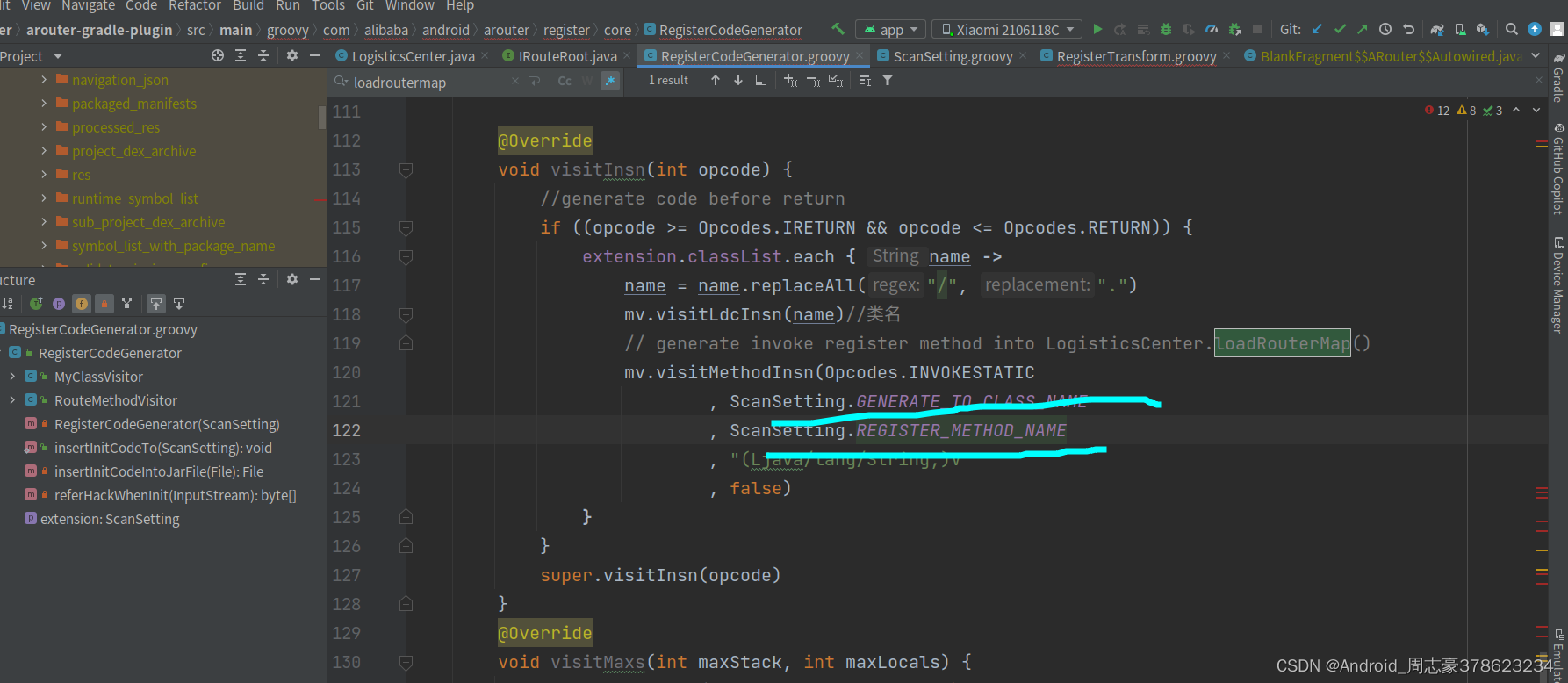
Task: Expand all in the Project panel
Action: [241, 55]
